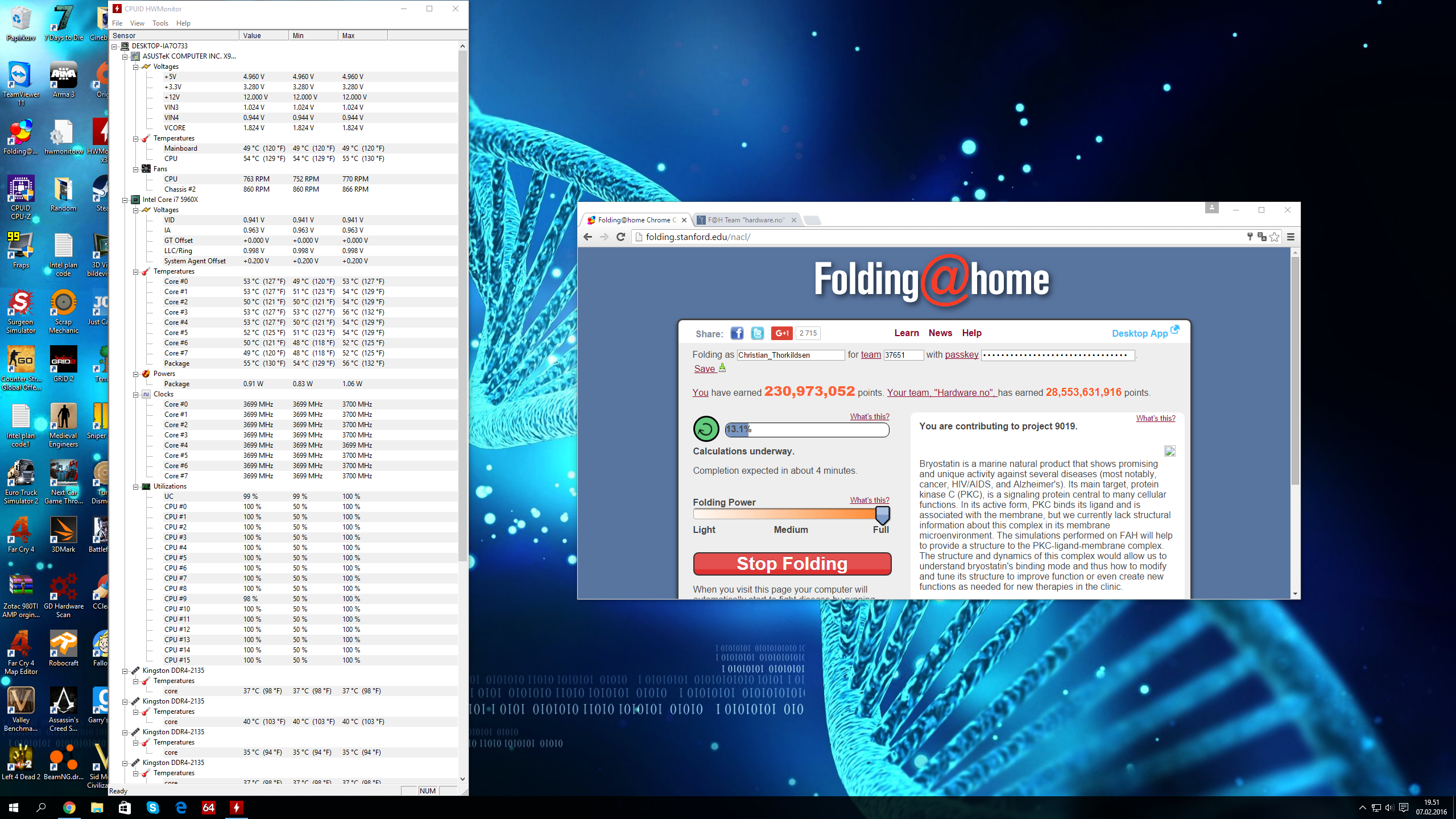The image size is (1456, 819).
Task: Open the Desktop App link
Action: [1145, 333]
